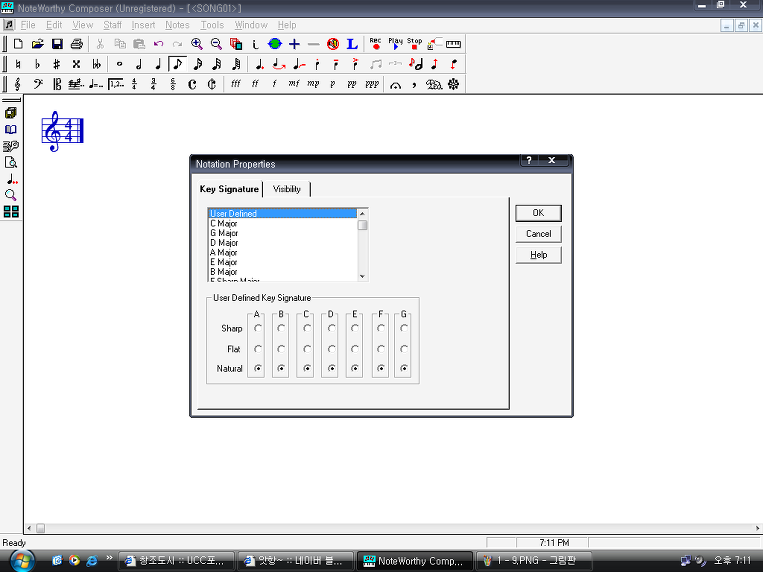This screenshot has height=572, width=763.
Task: Click the Record button in toolbar
Action: coord(375,44)
